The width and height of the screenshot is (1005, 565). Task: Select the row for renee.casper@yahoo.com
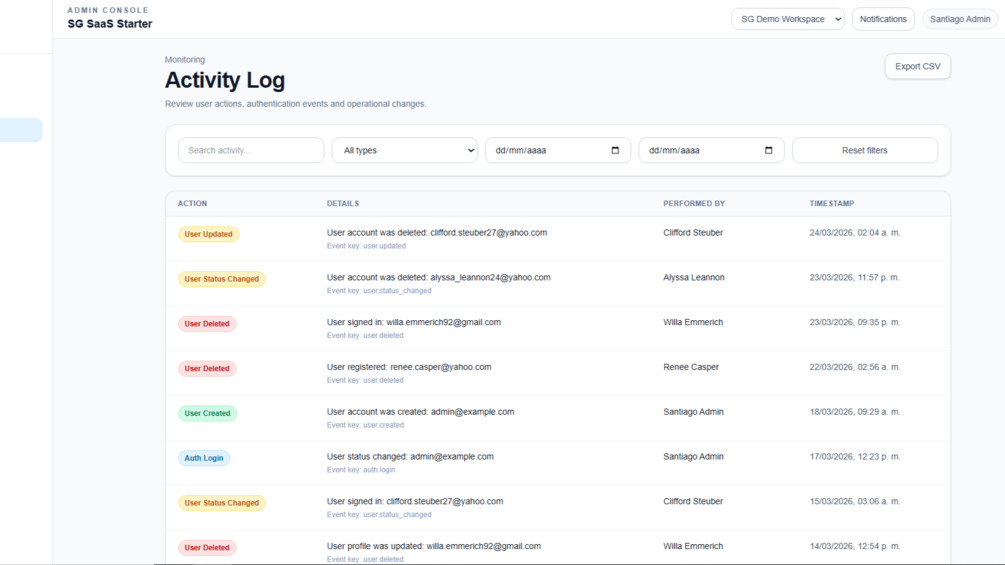(x=558, y=373)
